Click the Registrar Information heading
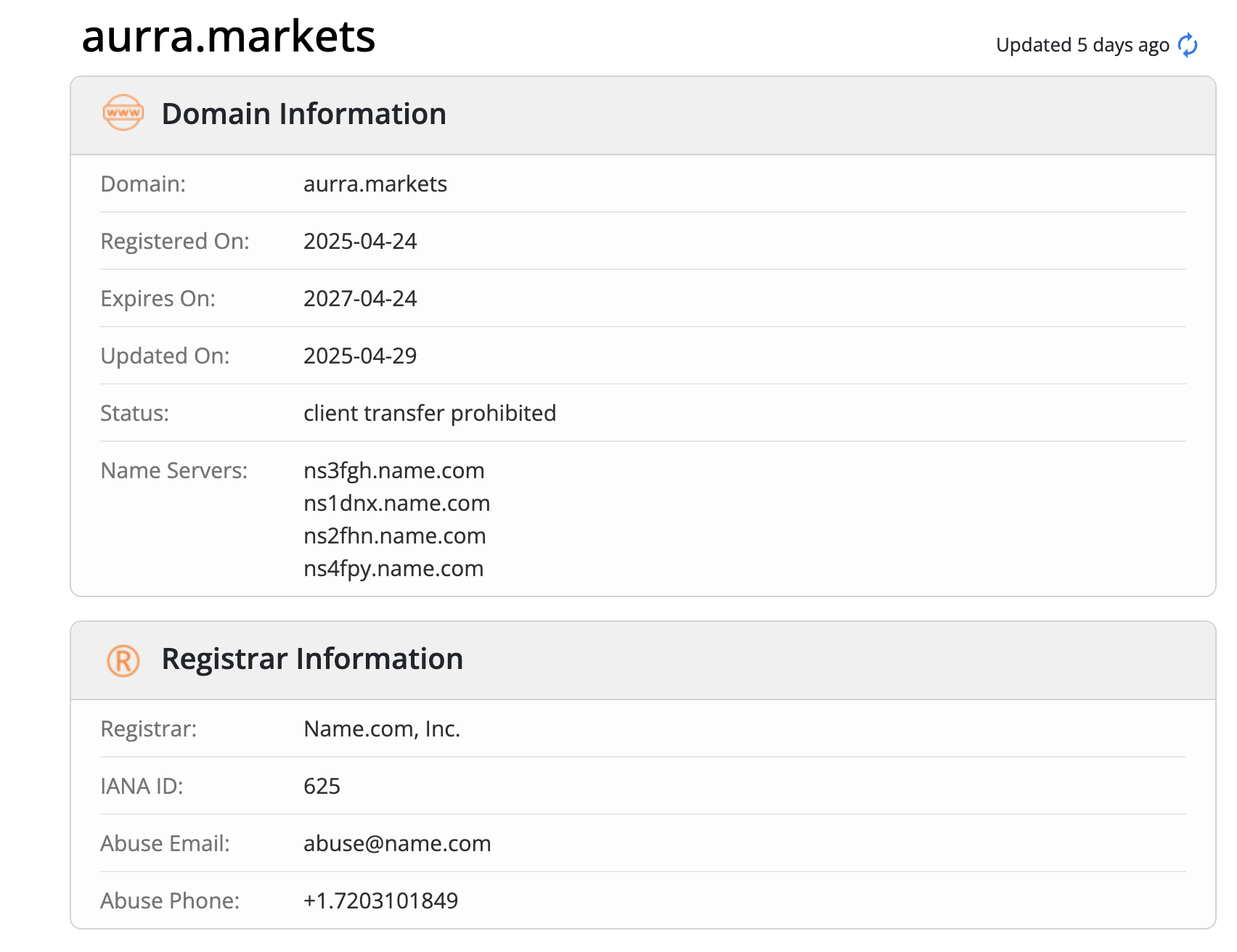The image size is (1237, 952). click(313, 659)
